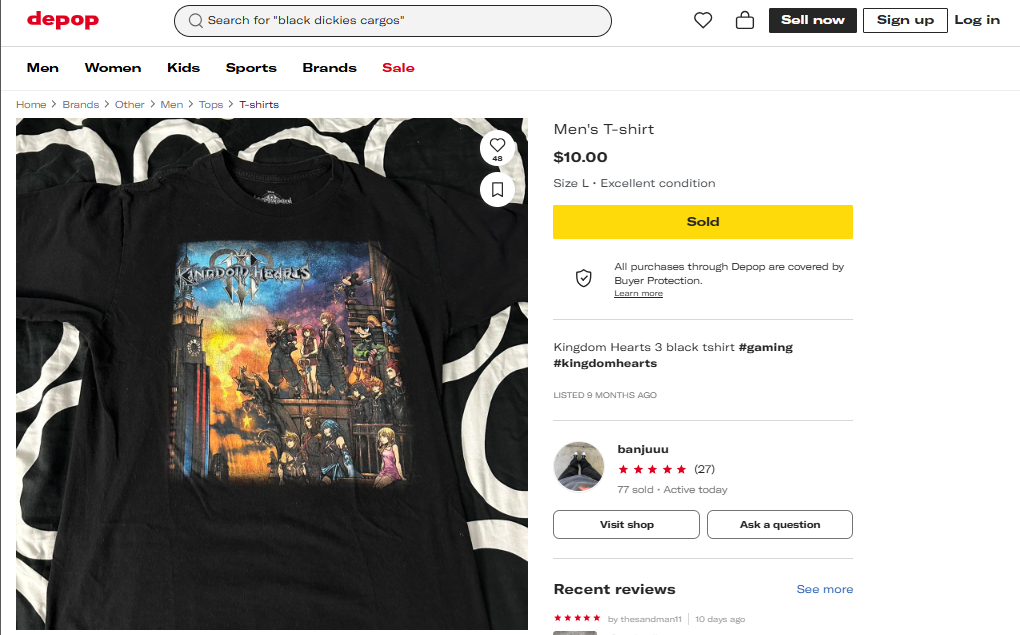Open banjuuu seller profile picture
Viewport: 1020px width, 635px height.
click(x=579, y=467)
